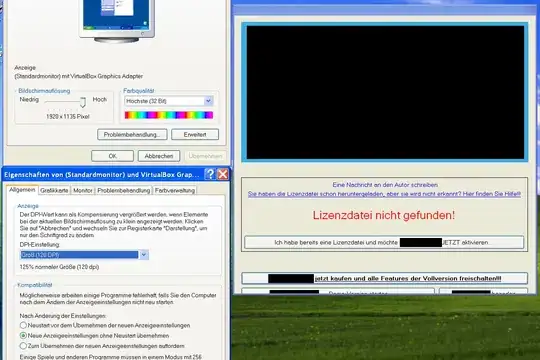Click Abbrechen in the display settings window
540x360 pixels.
pos(159,156)
